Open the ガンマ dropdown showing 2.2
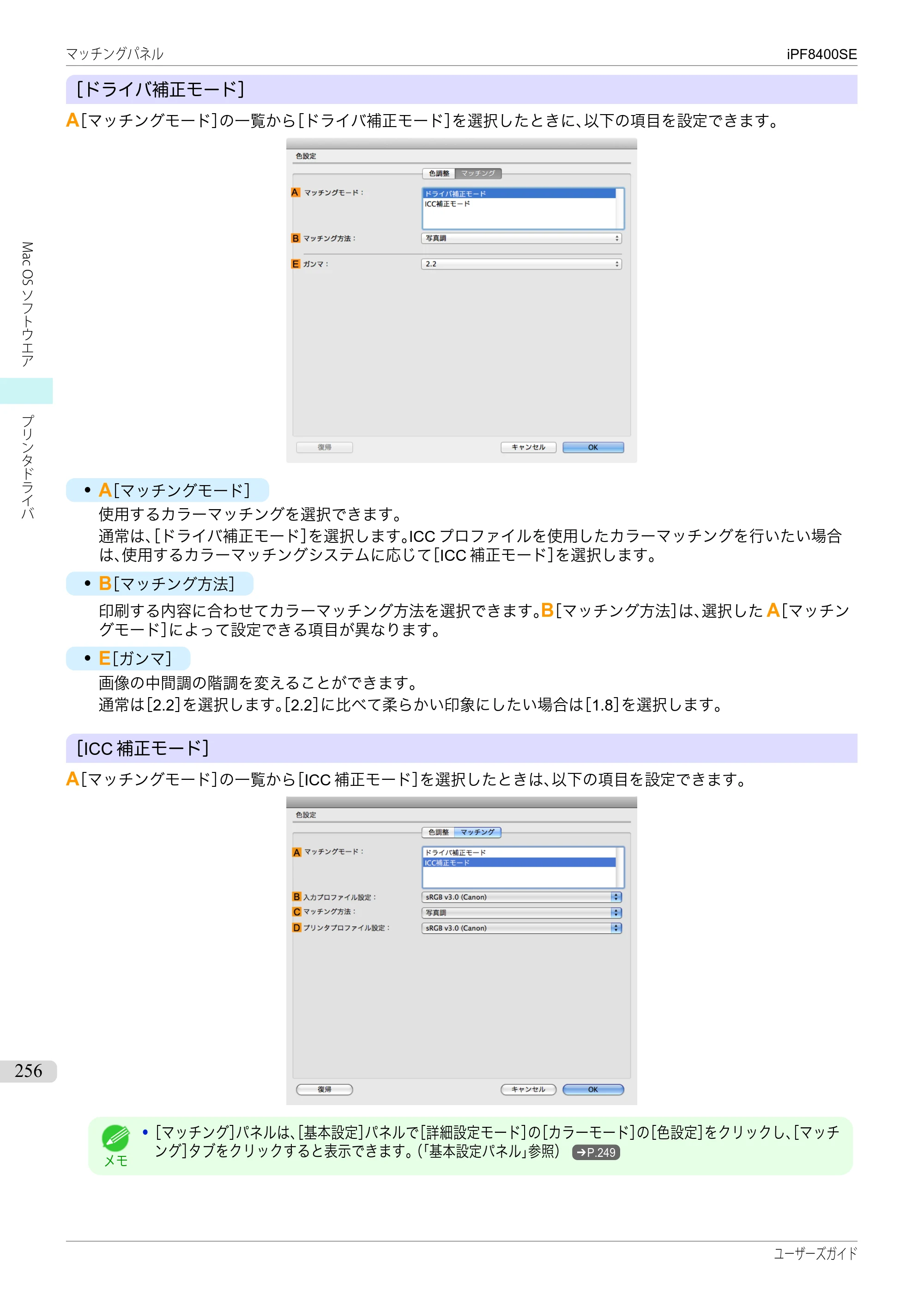The width and height of the screenshot is (924, 1307). [x=521, y=264]
